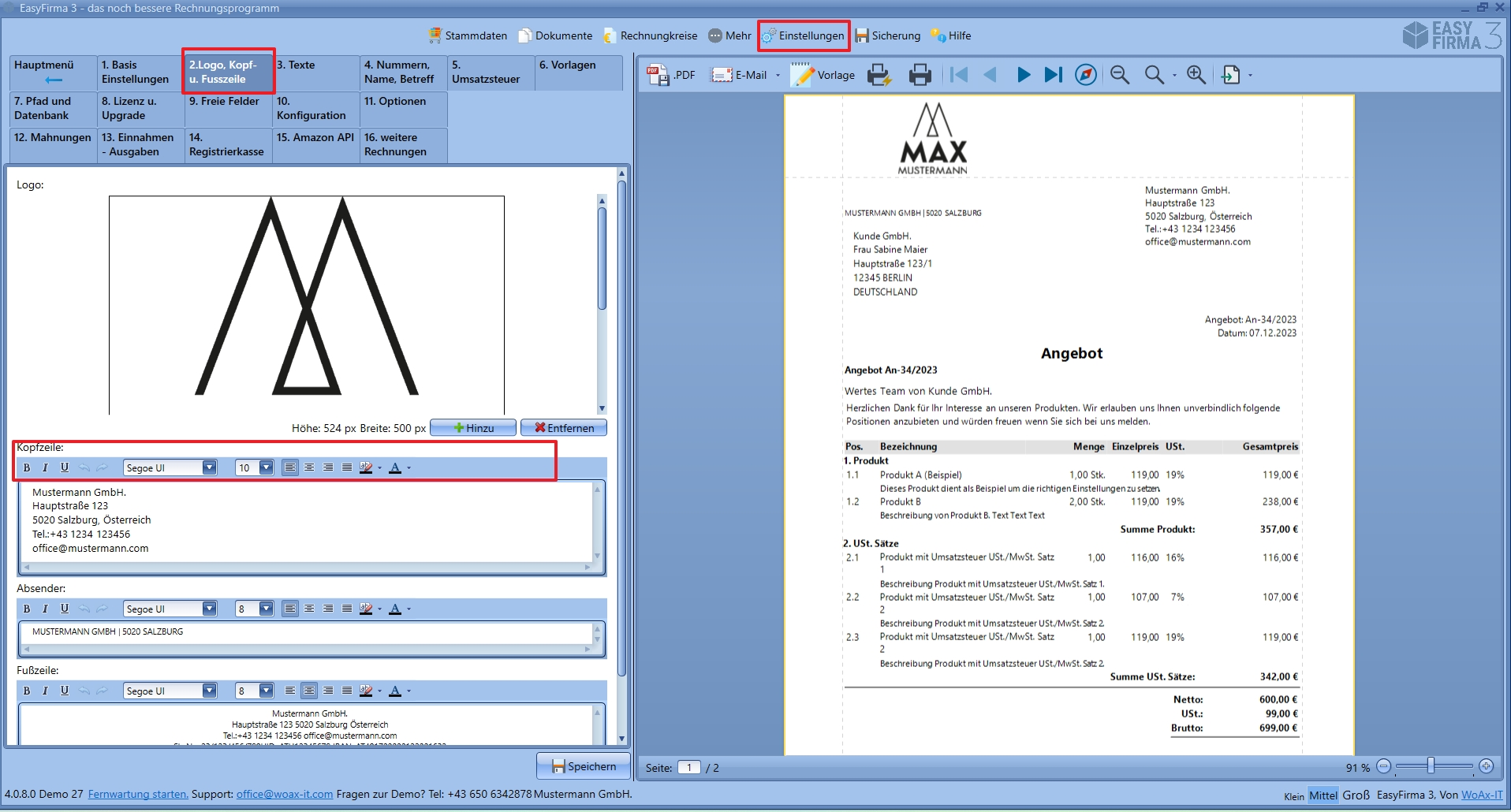Image resolution: width=1511 pixels, height=812 pixels.
Task: Open the Sicherung menu
Action: 888,35
